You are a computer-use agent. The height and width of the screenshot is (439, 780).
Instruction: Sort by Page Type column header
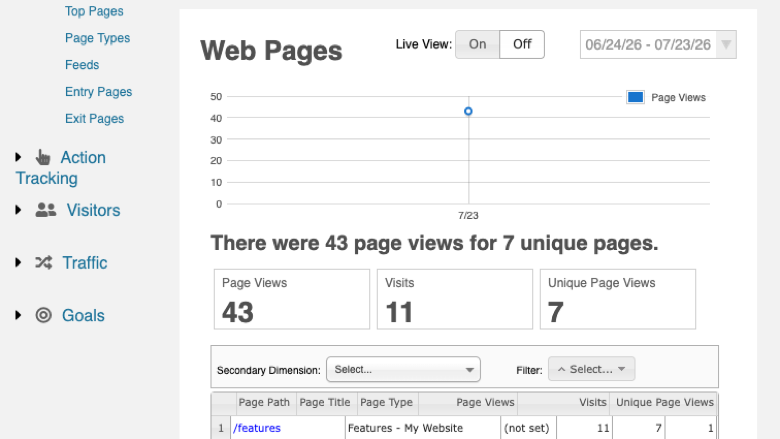(x=387, y=402)
